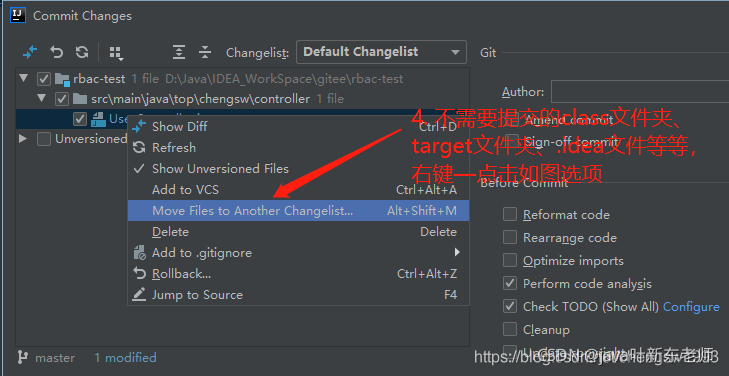The image size is (729, 376).
Task: Open the Default Changelist dropdown
Action: point(381,52)
